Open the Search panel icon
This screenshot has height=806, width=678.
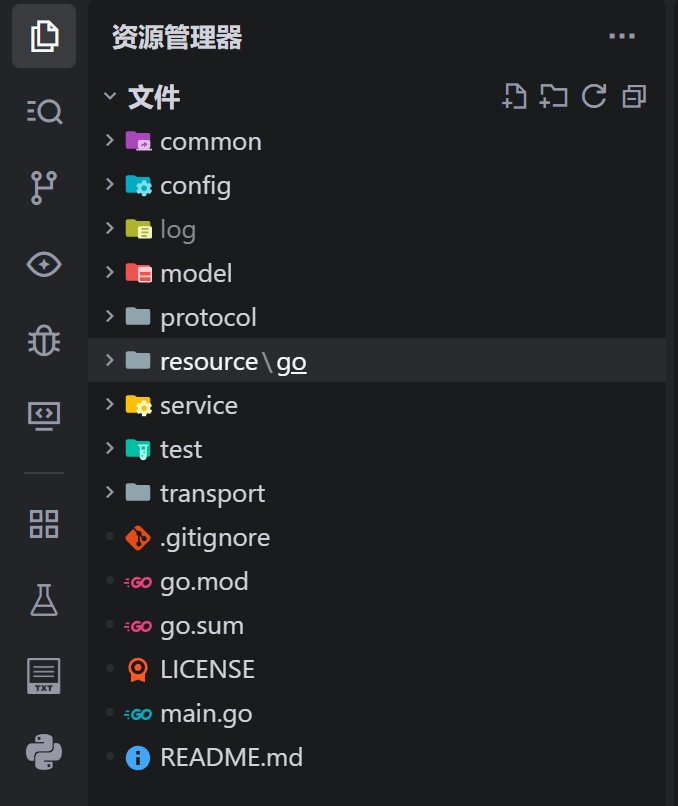44,112
